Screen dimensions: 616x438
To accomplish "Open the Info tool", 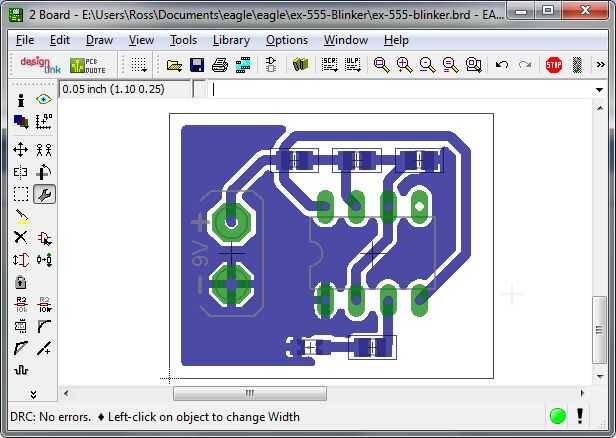I will click(x=21, y=100).
